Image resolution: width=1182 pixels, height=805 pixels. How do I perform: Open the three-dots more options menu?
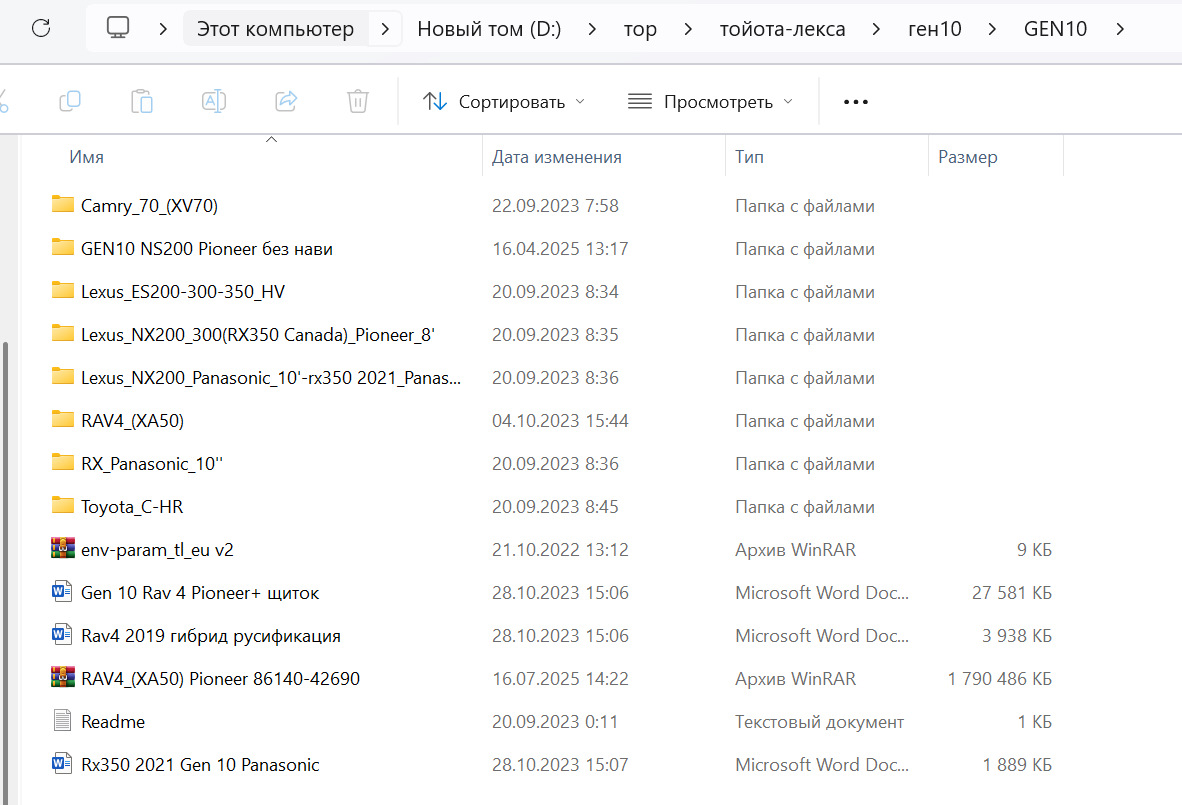[855, 101]
